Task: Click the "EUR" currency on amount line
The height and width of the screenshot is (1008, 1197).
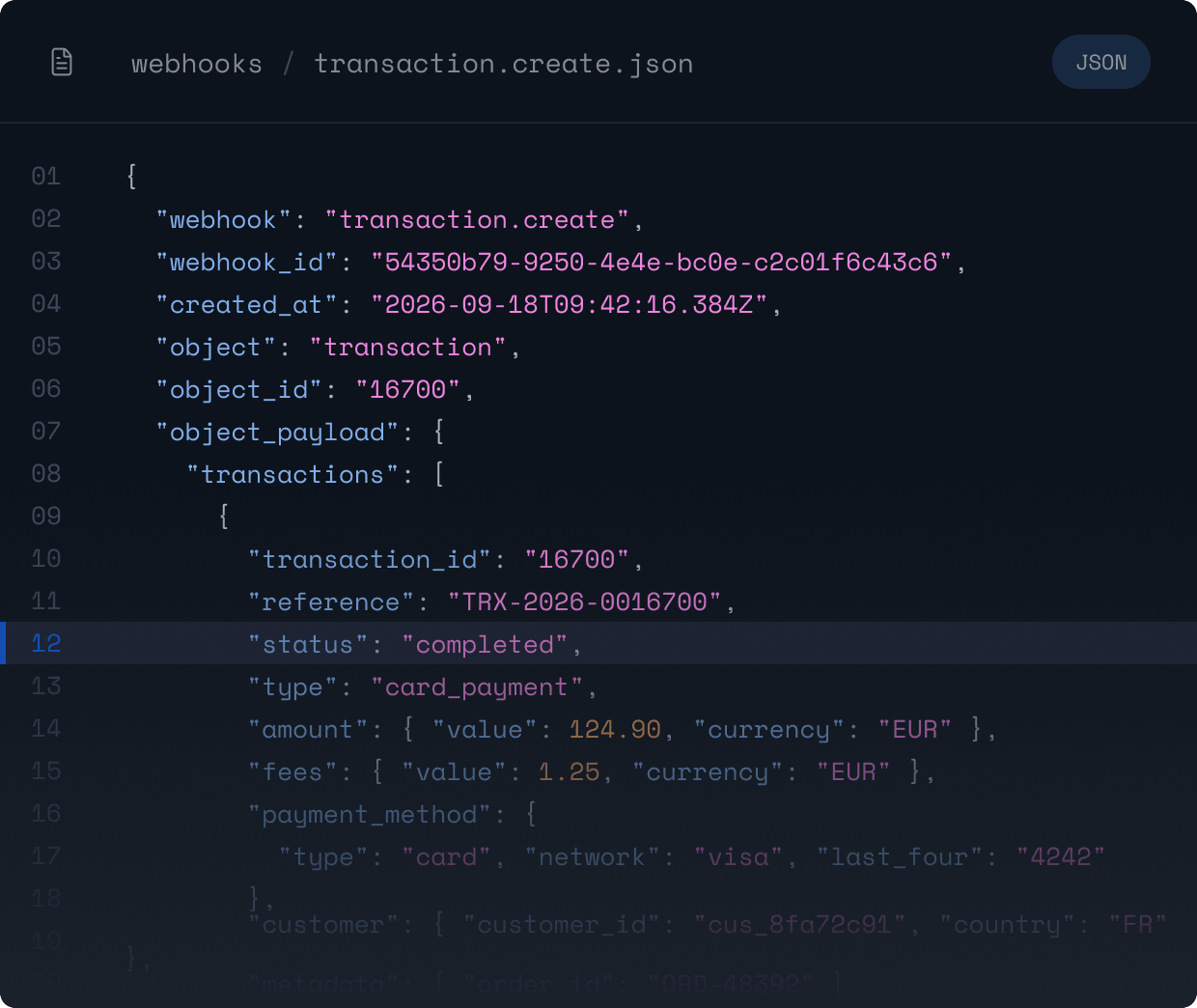Action: [x=915, y=730]
